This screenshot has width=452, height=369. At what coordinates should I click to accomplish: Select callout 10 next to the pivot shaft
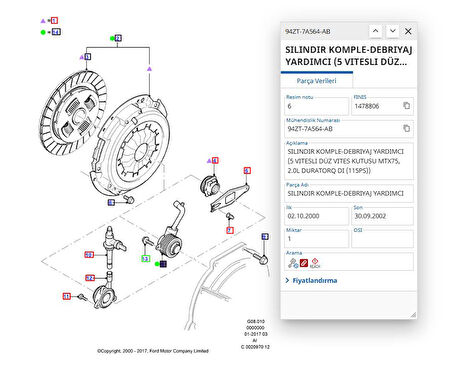89,255
